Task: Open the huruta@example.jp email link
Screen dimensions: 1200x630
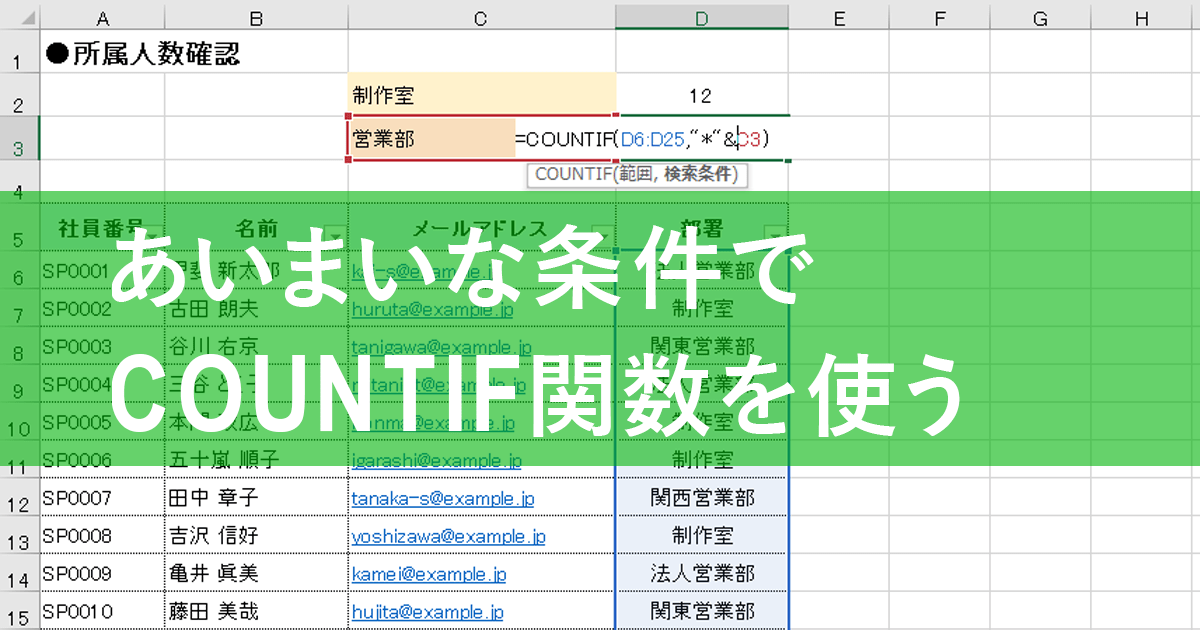Action: click(432, 309)
